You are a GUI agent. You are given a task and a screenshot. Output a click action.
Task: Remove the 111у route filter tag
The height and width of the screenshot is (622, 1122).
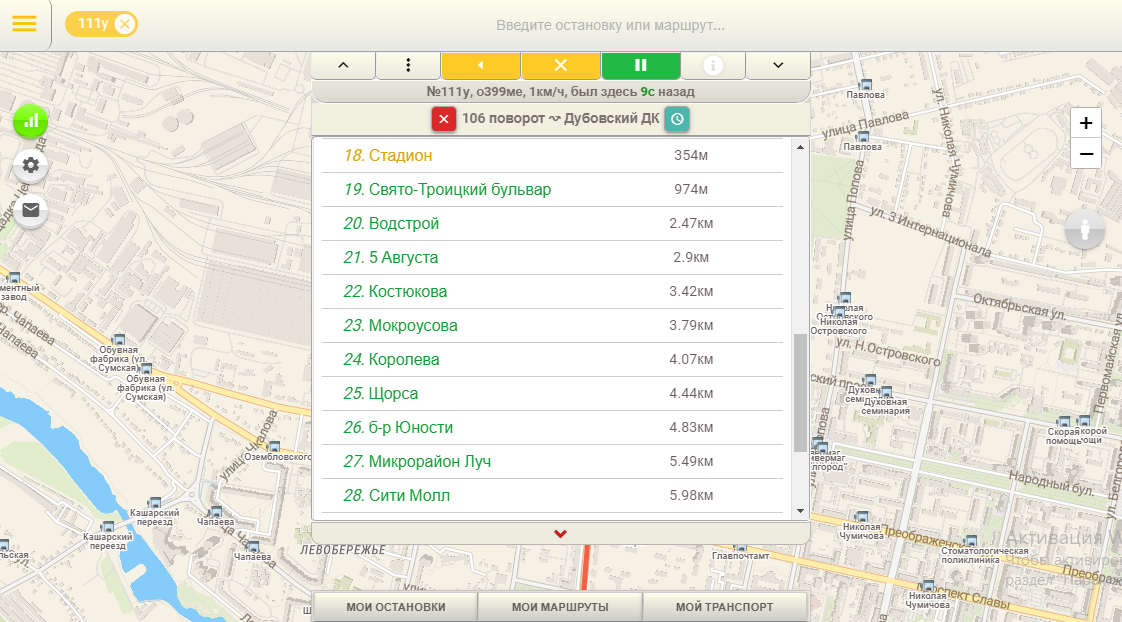point(124,24)
